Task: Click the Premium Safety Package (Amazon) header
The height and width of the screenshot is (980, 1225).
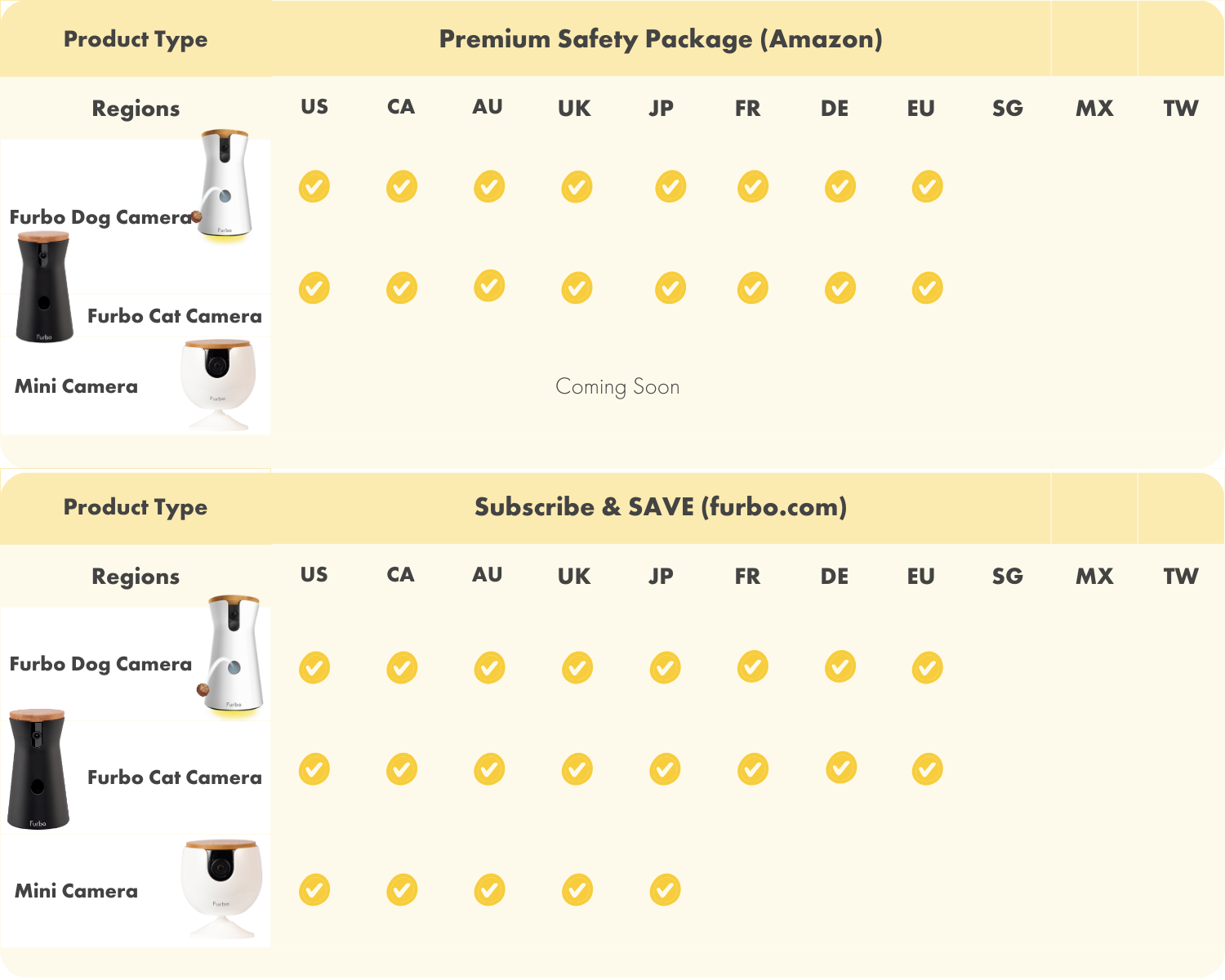Action: coord(661,39)
